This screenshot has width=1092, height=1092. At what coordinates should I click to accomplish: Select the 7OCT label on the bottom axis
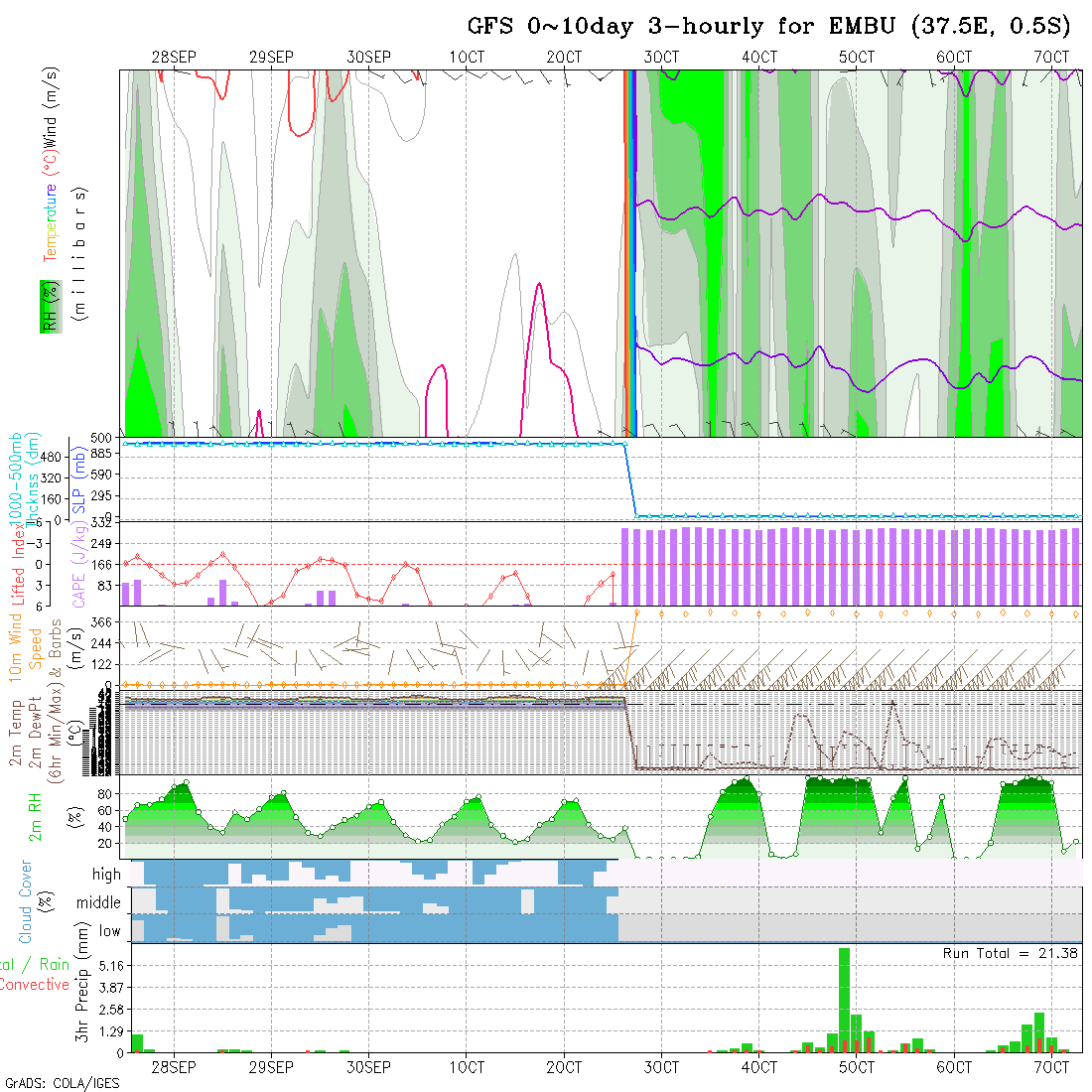[x=1051, y=1067]
